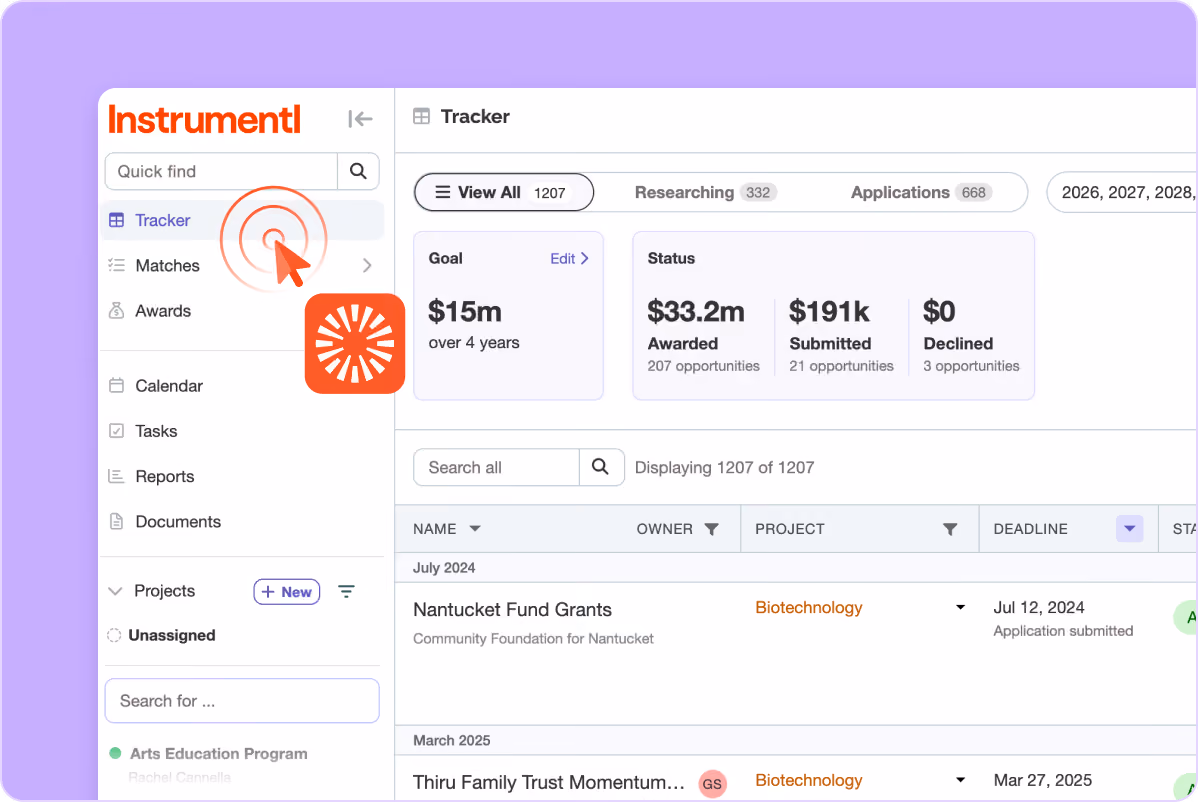Click the $191k Submitted figure

[x=829, y=312]
